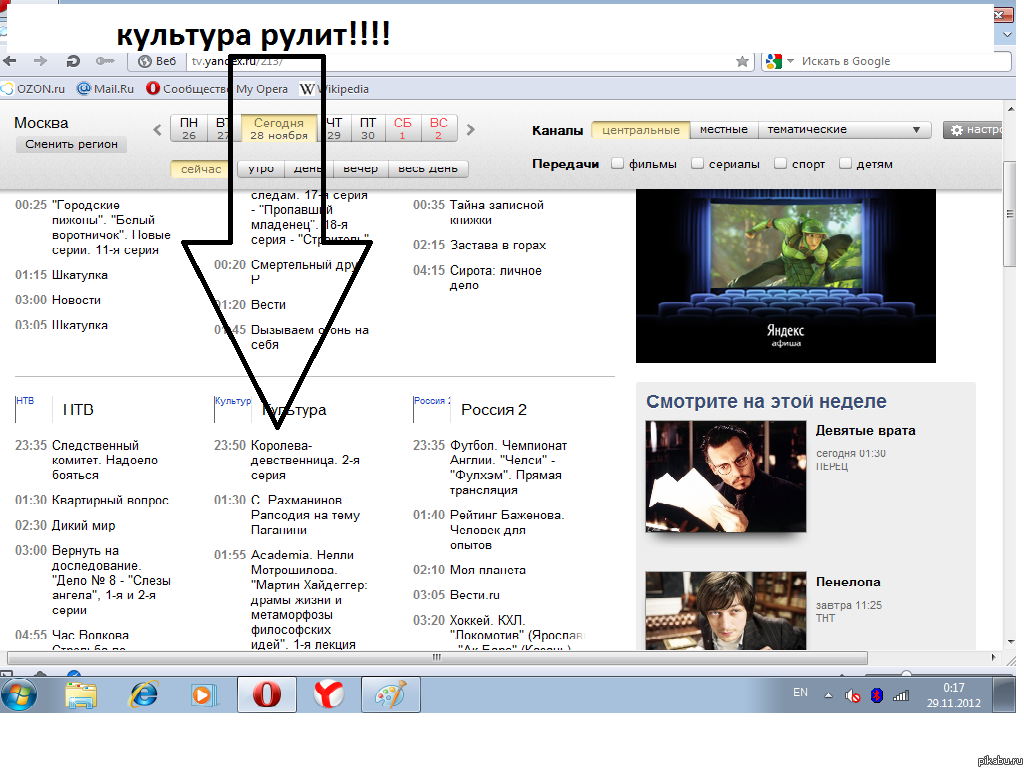Viewport: 1024px width, 768px height.
Task: Open Windows Media Player from taskbar
Action: (x=204, y=695)
